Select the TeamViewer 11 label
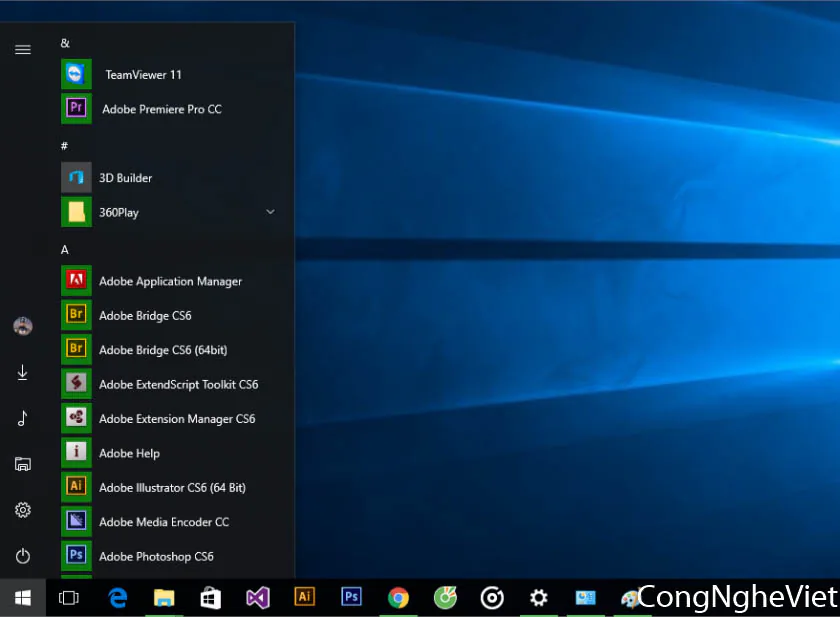 click(143, 74)
